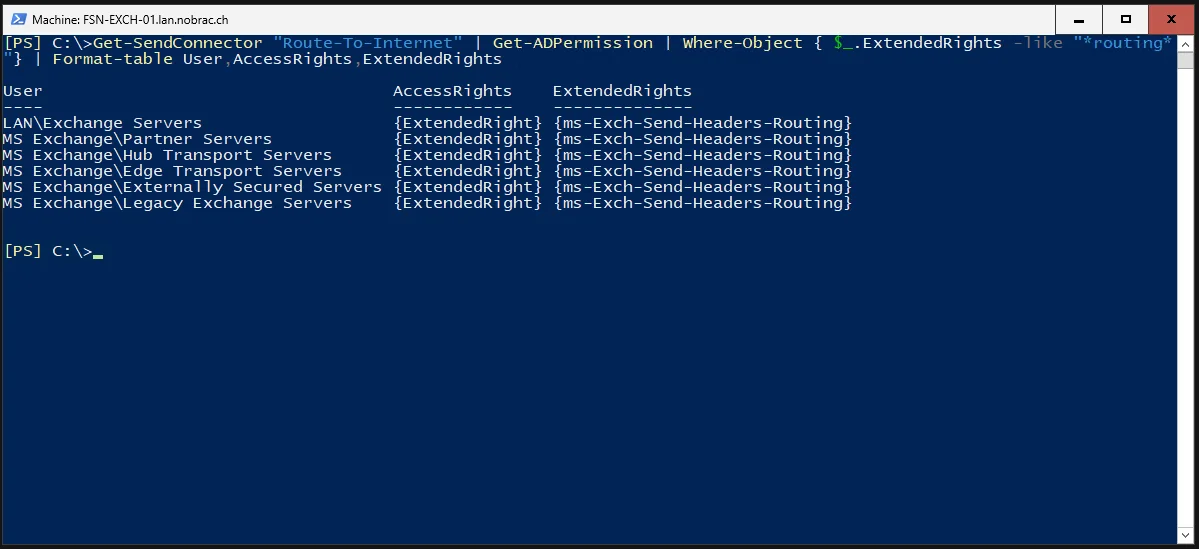Click the "LAN\Exchange Servers" row
Image resolution: width=1199 pixels, height=549 pixels.
click(427, 123)
